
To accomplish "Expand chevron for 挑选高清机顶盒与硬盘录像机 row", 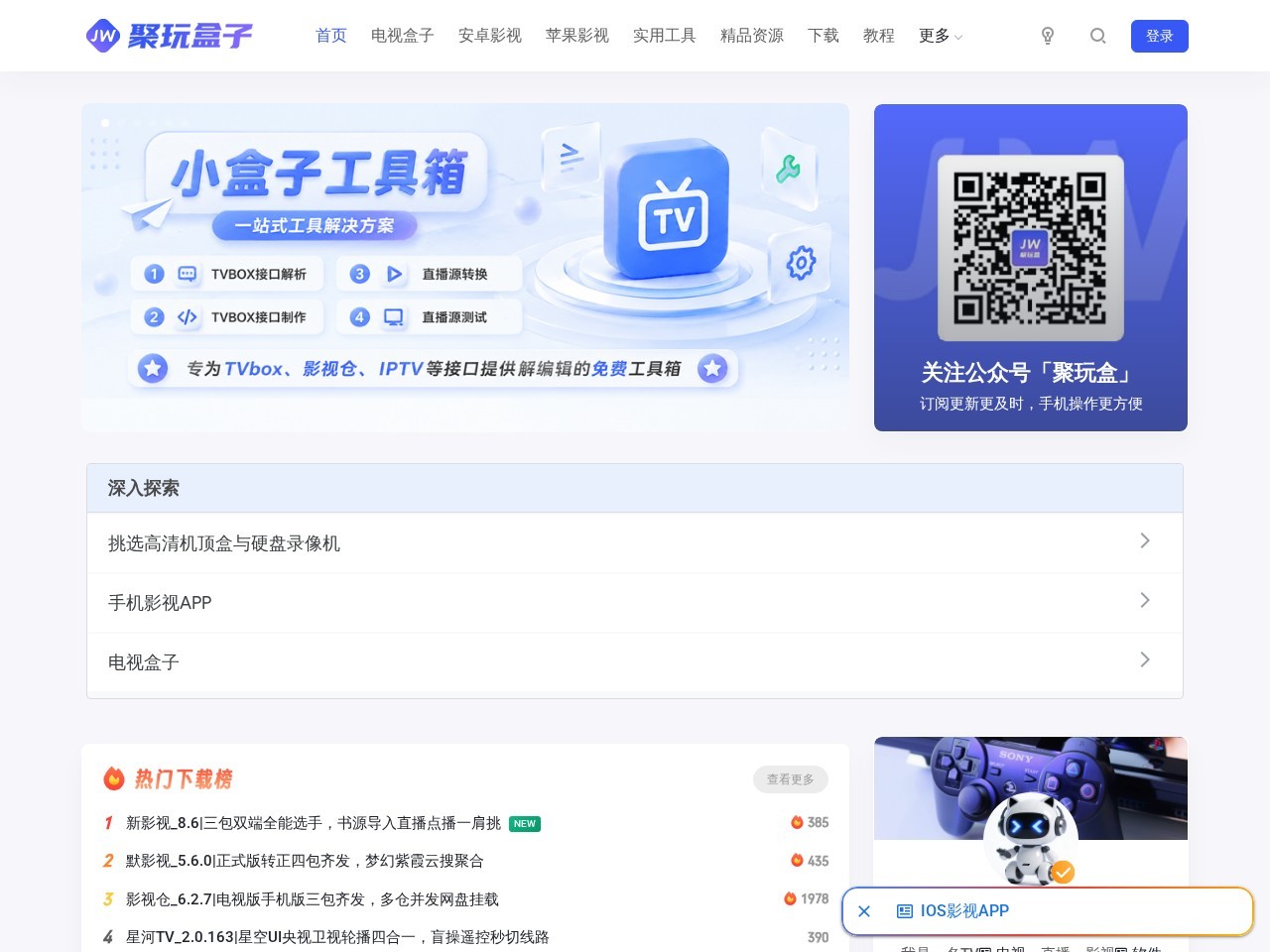I will (x=1145, y=540).
